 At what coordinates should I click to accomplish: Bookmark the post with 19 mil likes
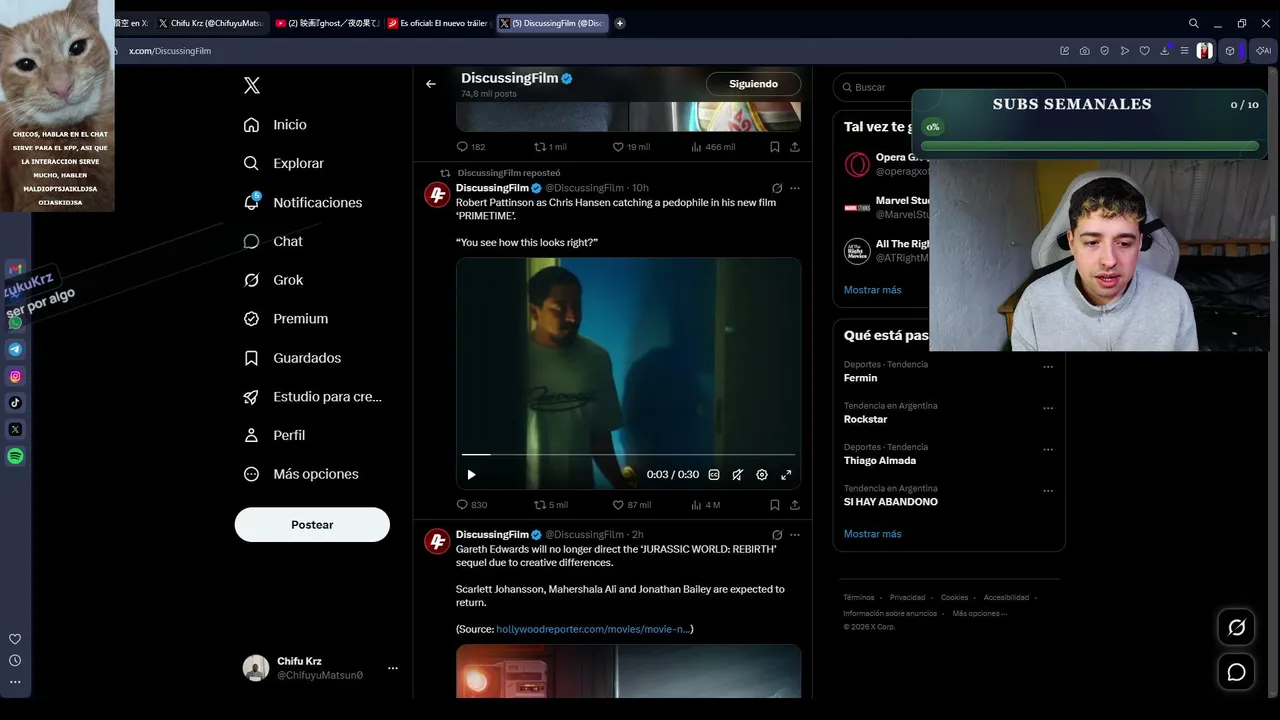pos(775,147)
